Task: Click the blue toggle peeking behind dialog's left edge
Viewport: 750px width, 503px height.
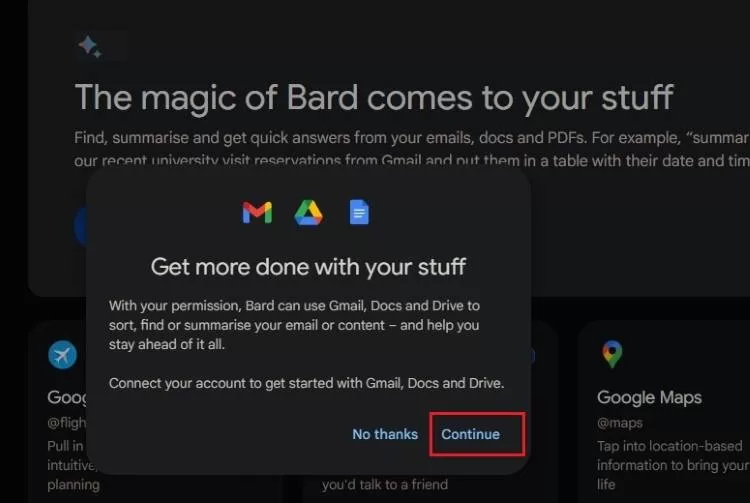Action: pos(80,226)
